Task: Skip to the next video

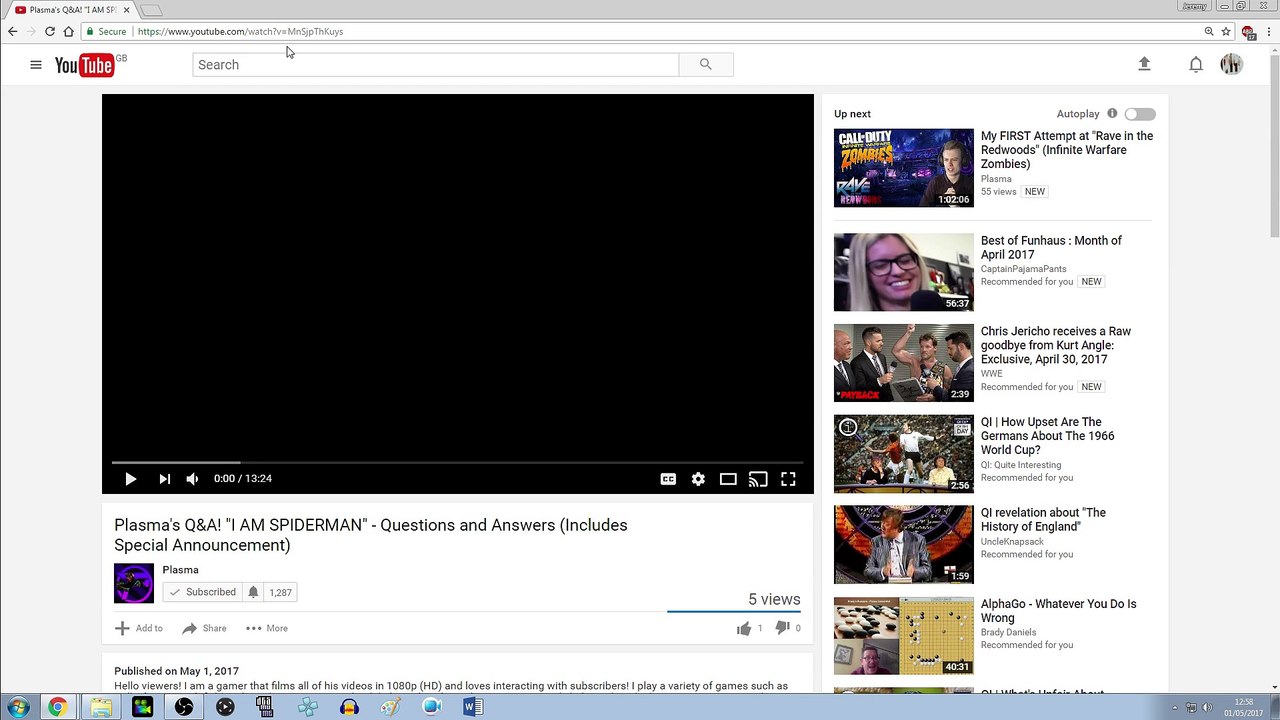Action: point(164,479)
